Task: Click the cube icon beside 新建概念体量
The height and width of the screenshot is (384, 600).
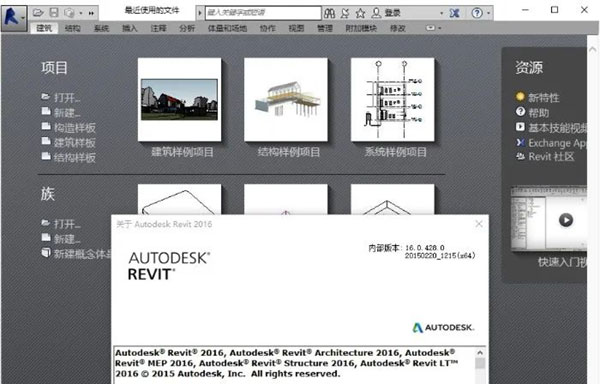Action: pyautogui.click(x=46, y=253)
